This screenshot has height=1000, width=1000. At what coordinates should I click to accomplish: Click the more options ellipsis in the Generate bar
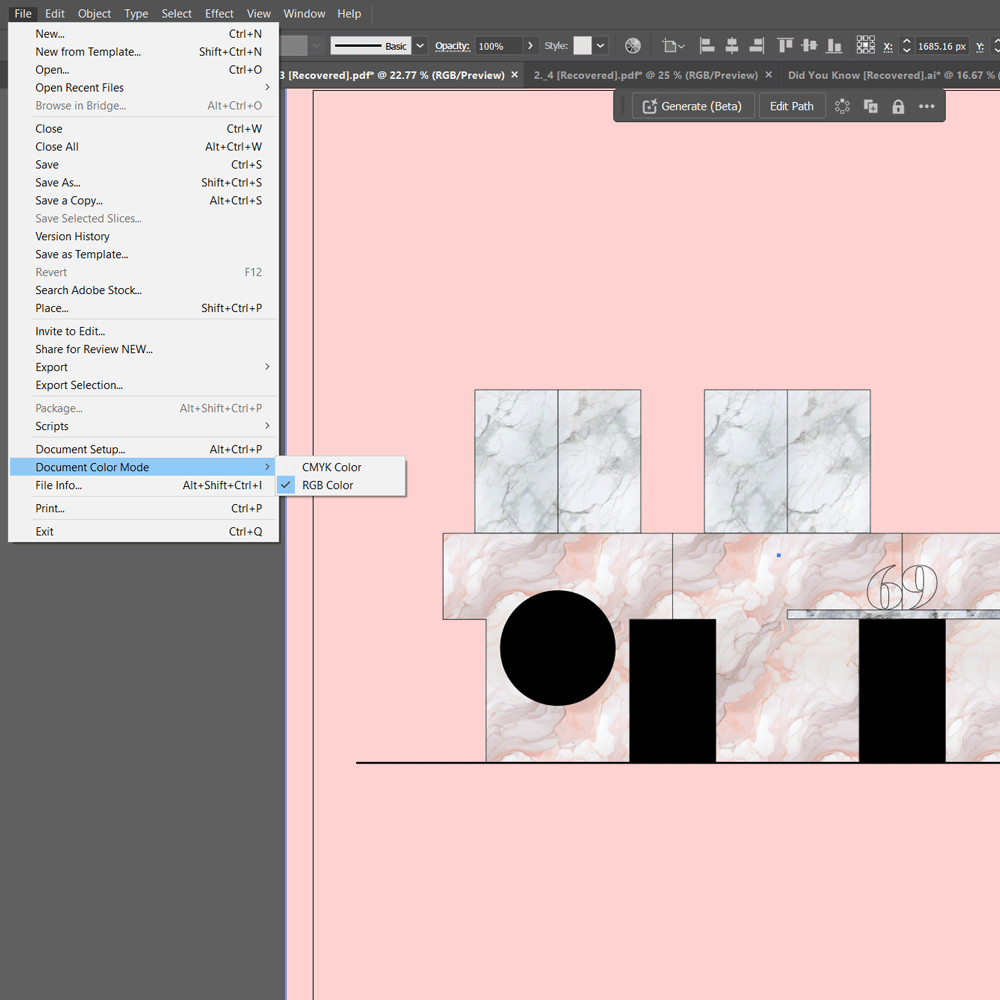pos(927,105)
